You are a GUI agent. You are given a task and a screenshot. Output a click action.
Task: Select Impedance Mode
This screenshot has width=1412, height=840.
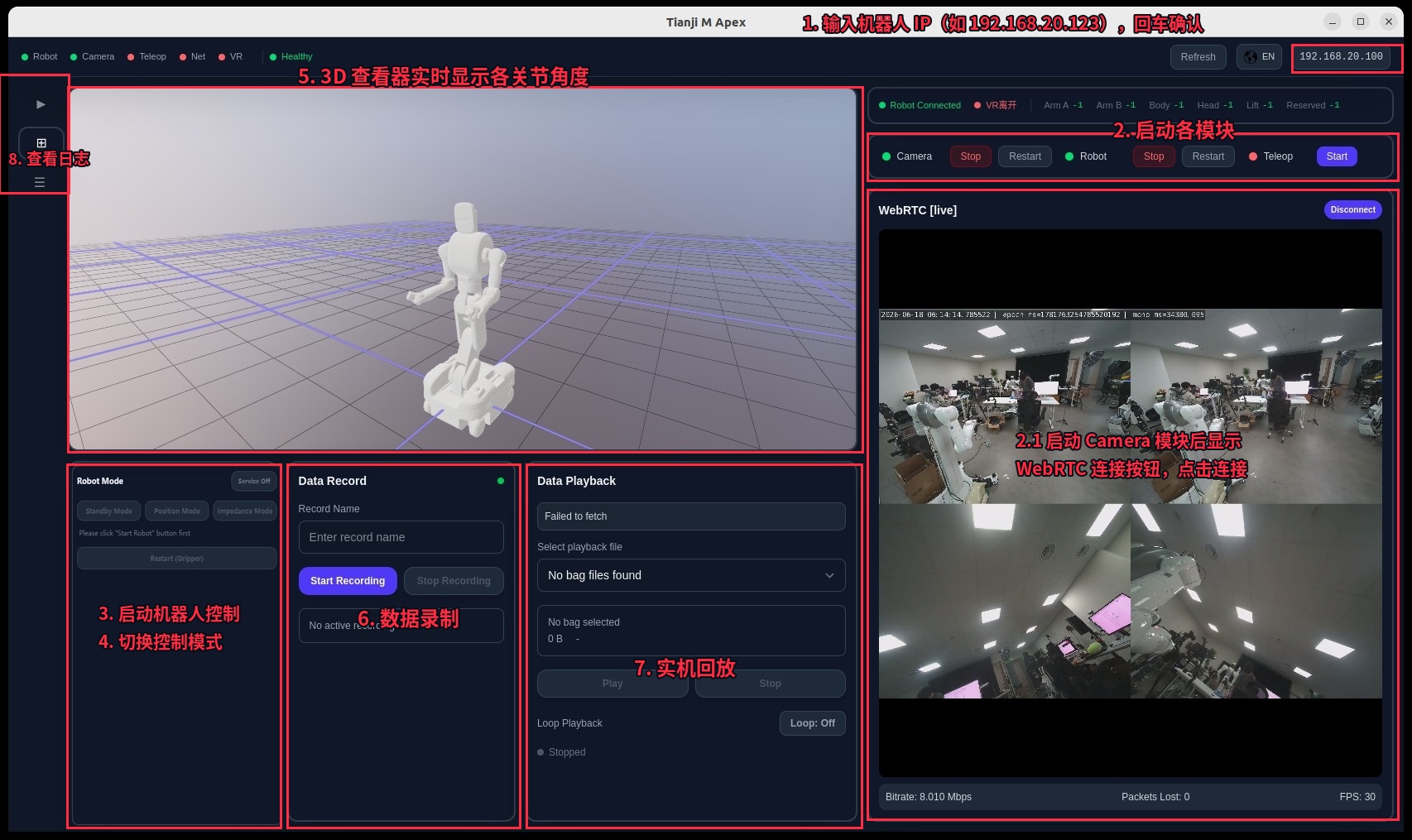[x=245, y=511]
